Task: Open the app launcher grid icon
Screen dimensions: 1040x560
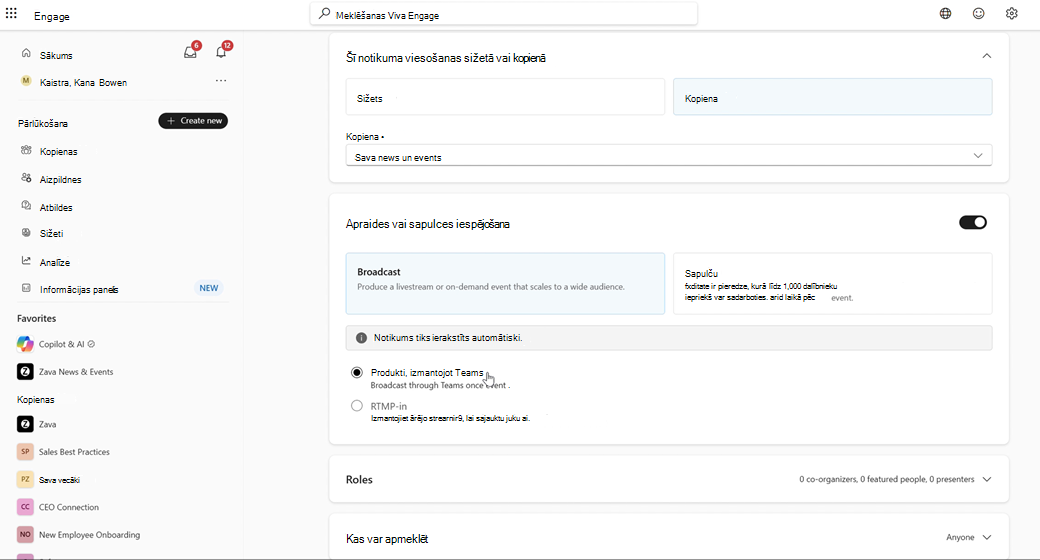Action: (x=11, y=13)
